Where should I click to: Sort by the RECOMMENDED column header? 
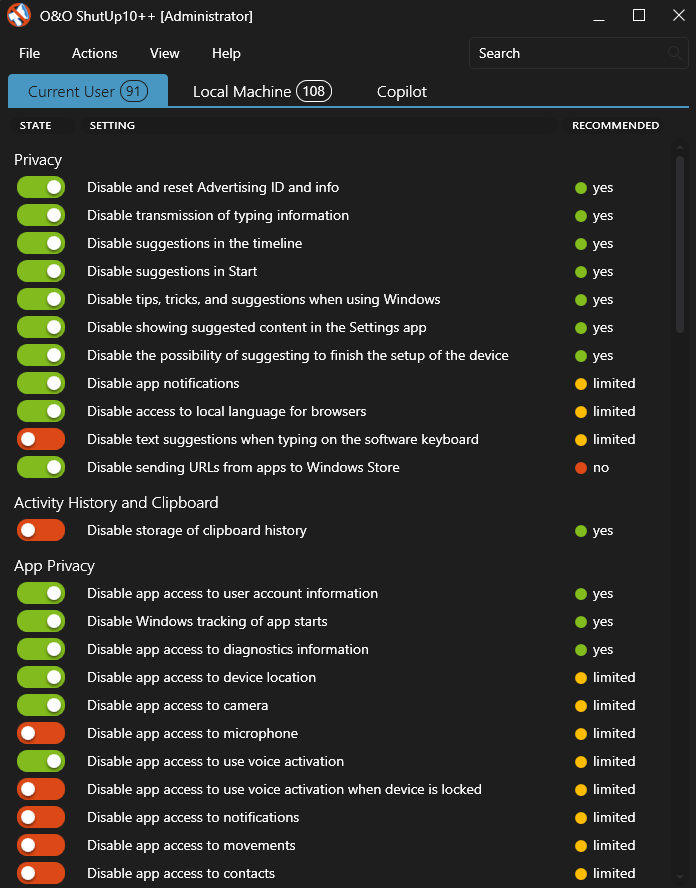click(x=615, y=125)
